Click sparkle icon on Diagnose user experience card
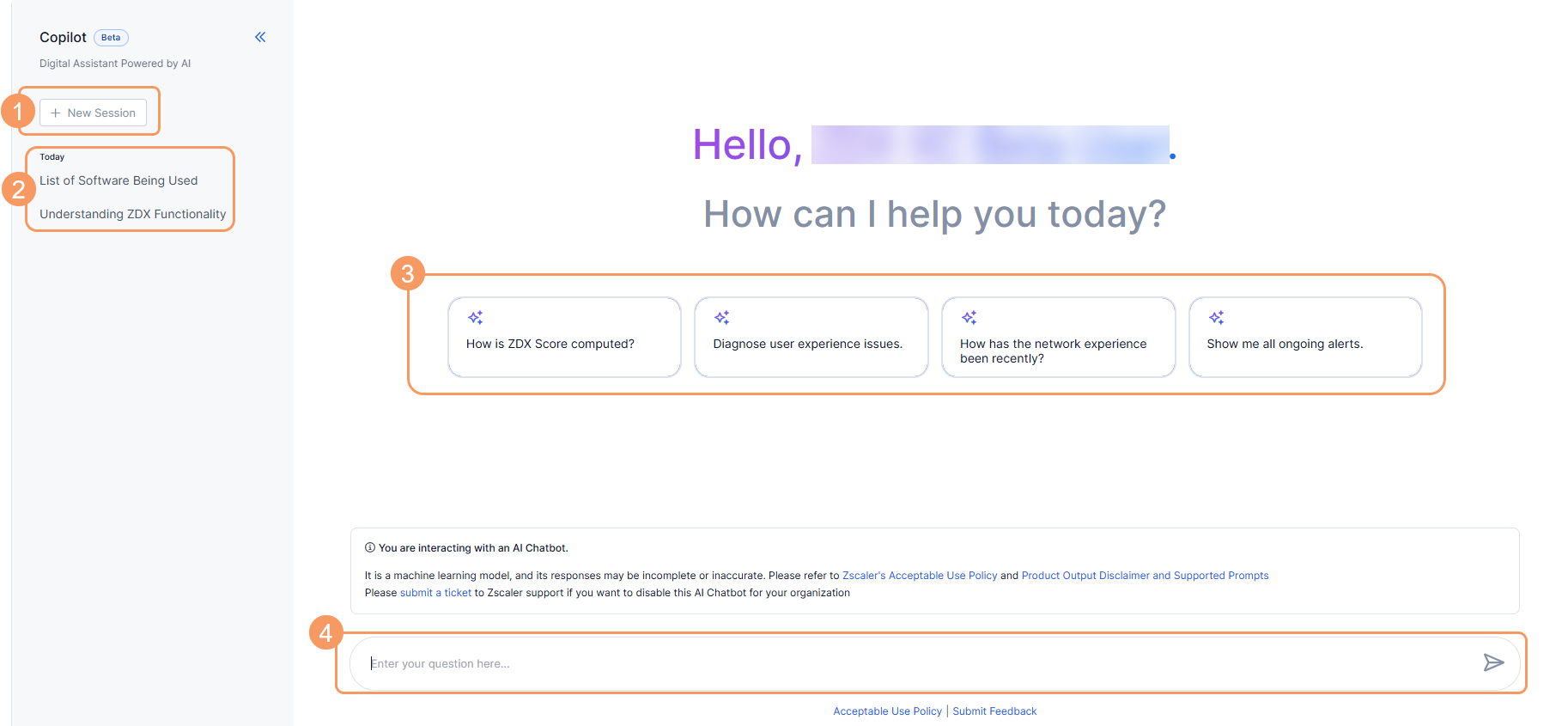Viewport: 1568px width, 726px height. tap(722, 318)
